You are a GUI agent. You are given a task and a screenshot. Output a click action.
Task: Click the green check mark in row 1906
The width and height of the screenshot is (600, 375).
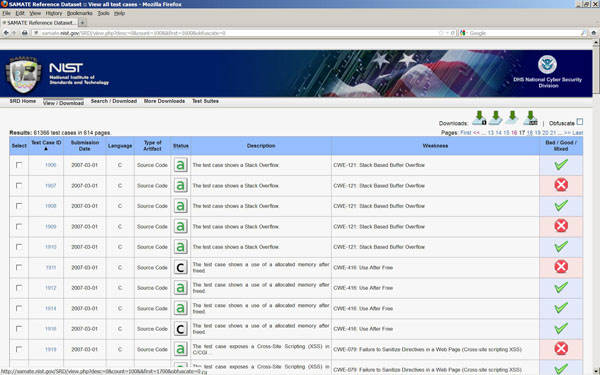point(561,165)
